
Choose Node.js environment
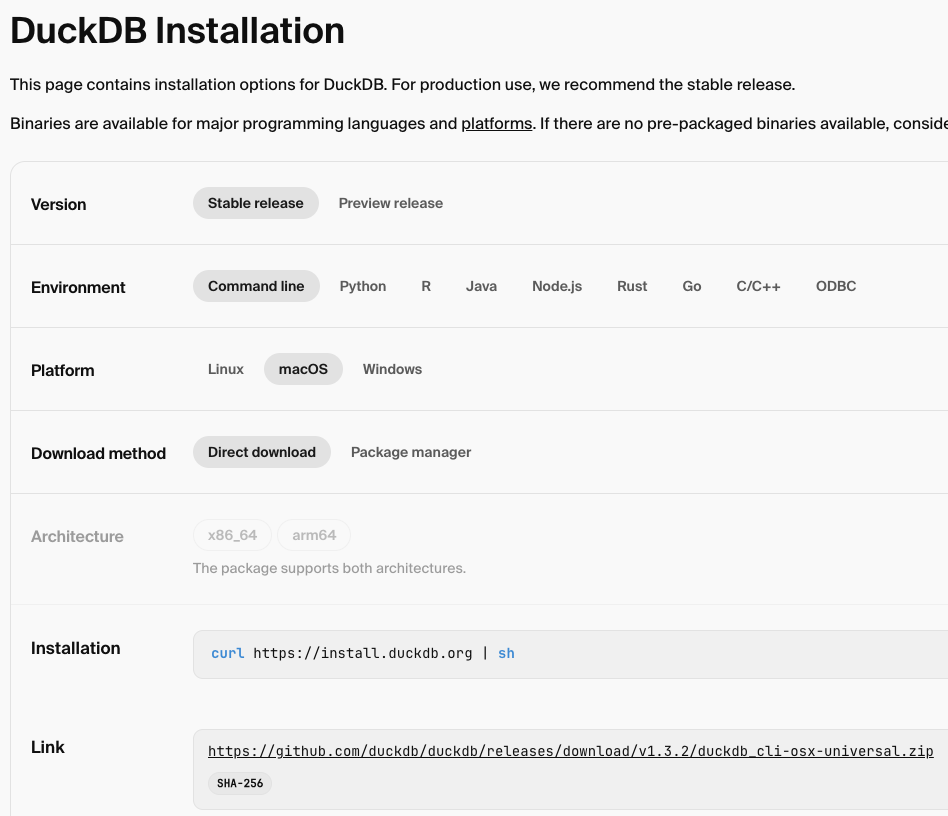point(557,286)
